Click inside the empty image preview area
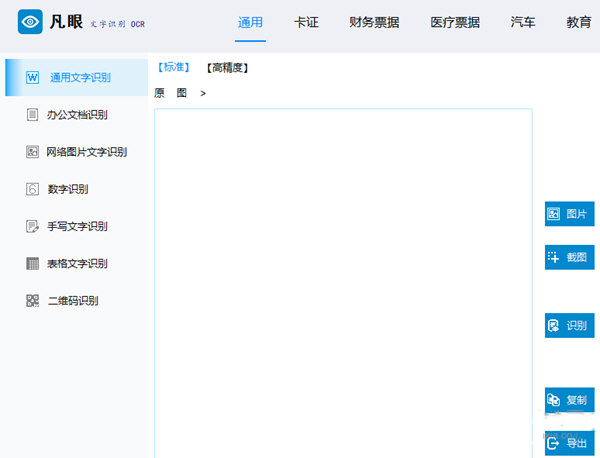The image size is (600, 458). pos(343,283)
